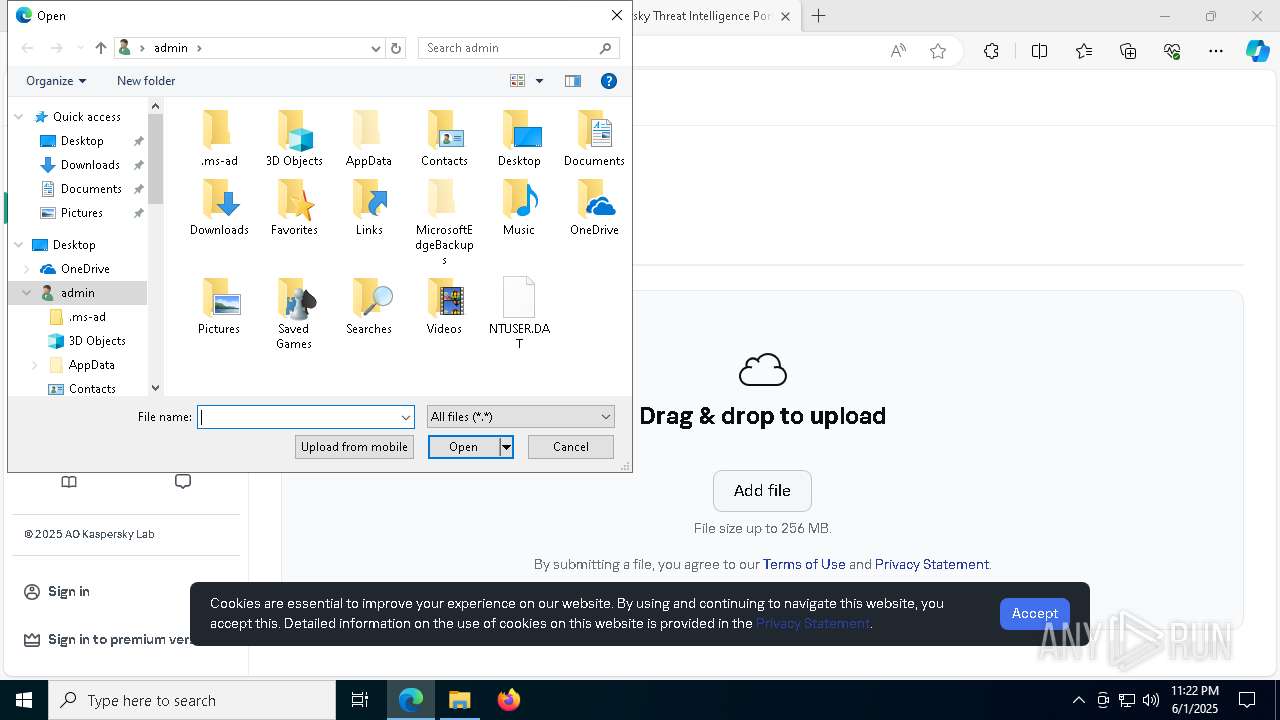Select the Documents folder in file list

(x=594, y=138)
